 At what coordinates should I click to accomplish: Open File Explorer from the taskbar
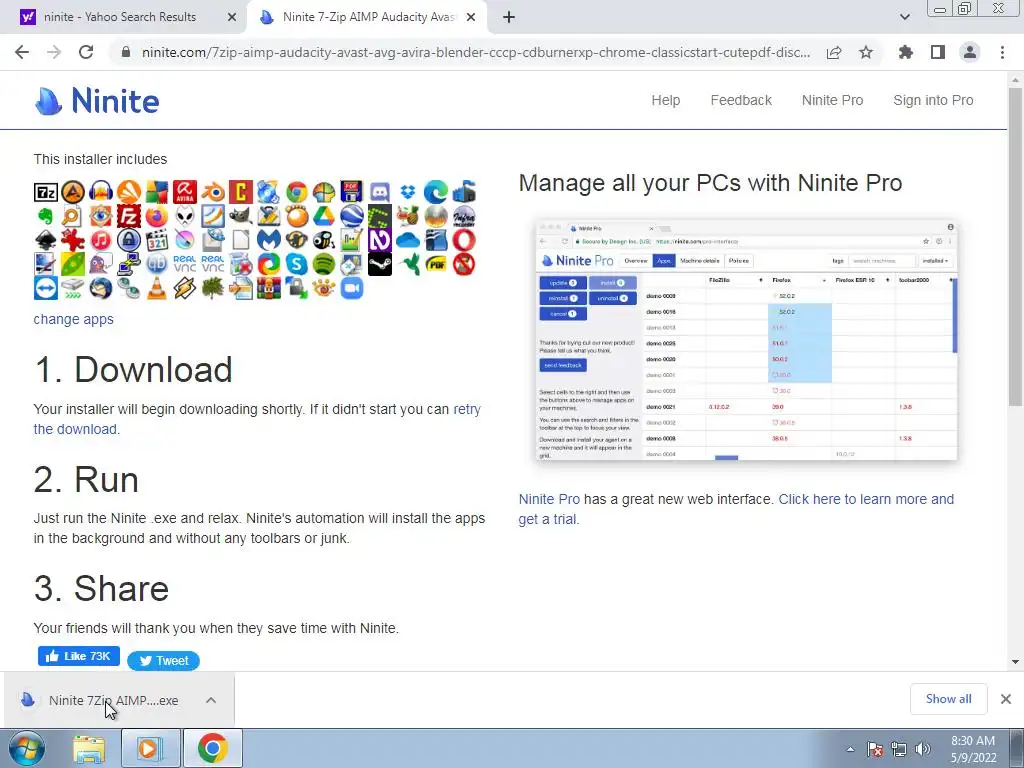(89, 748)
